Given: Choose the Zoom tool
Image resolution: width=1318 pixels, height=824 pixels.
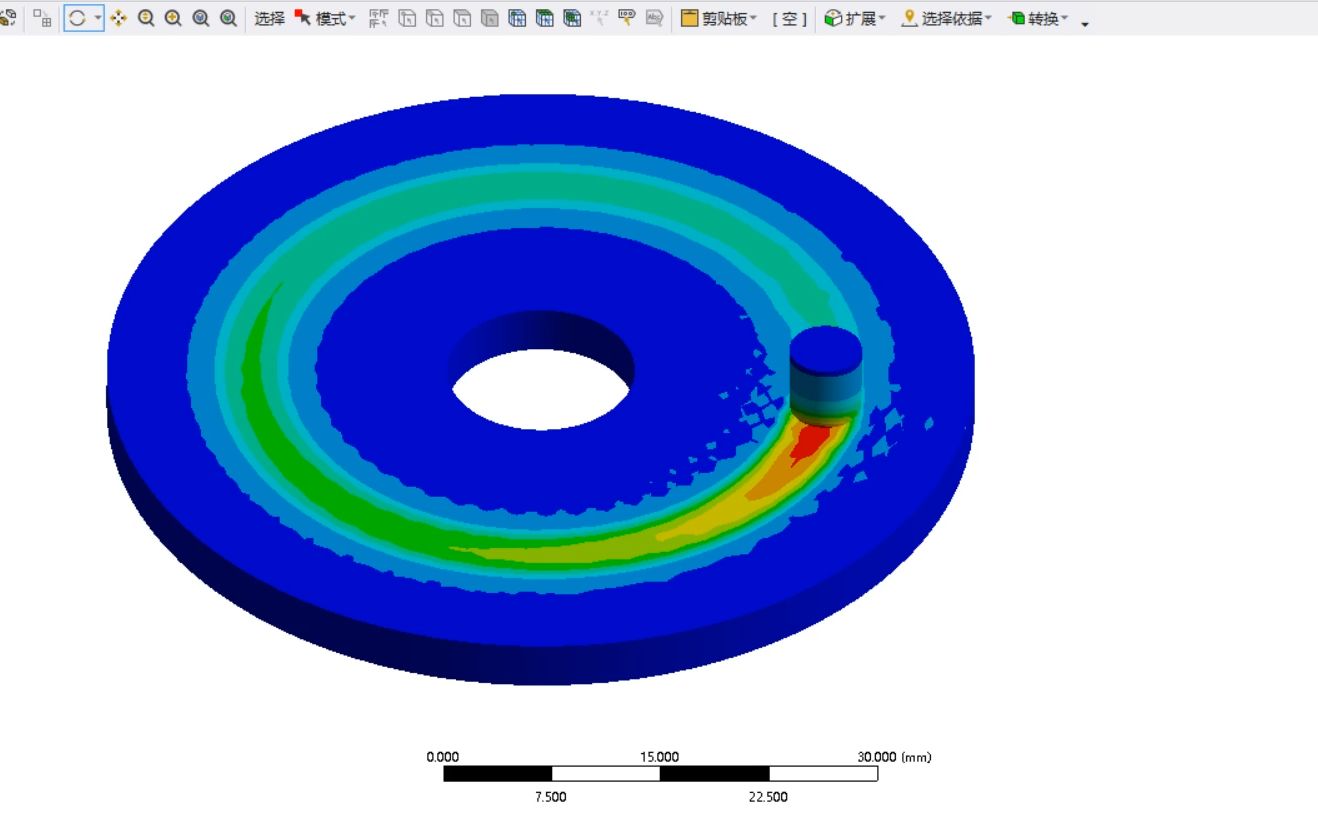Looking at the screenshot, I should point(146,18).
